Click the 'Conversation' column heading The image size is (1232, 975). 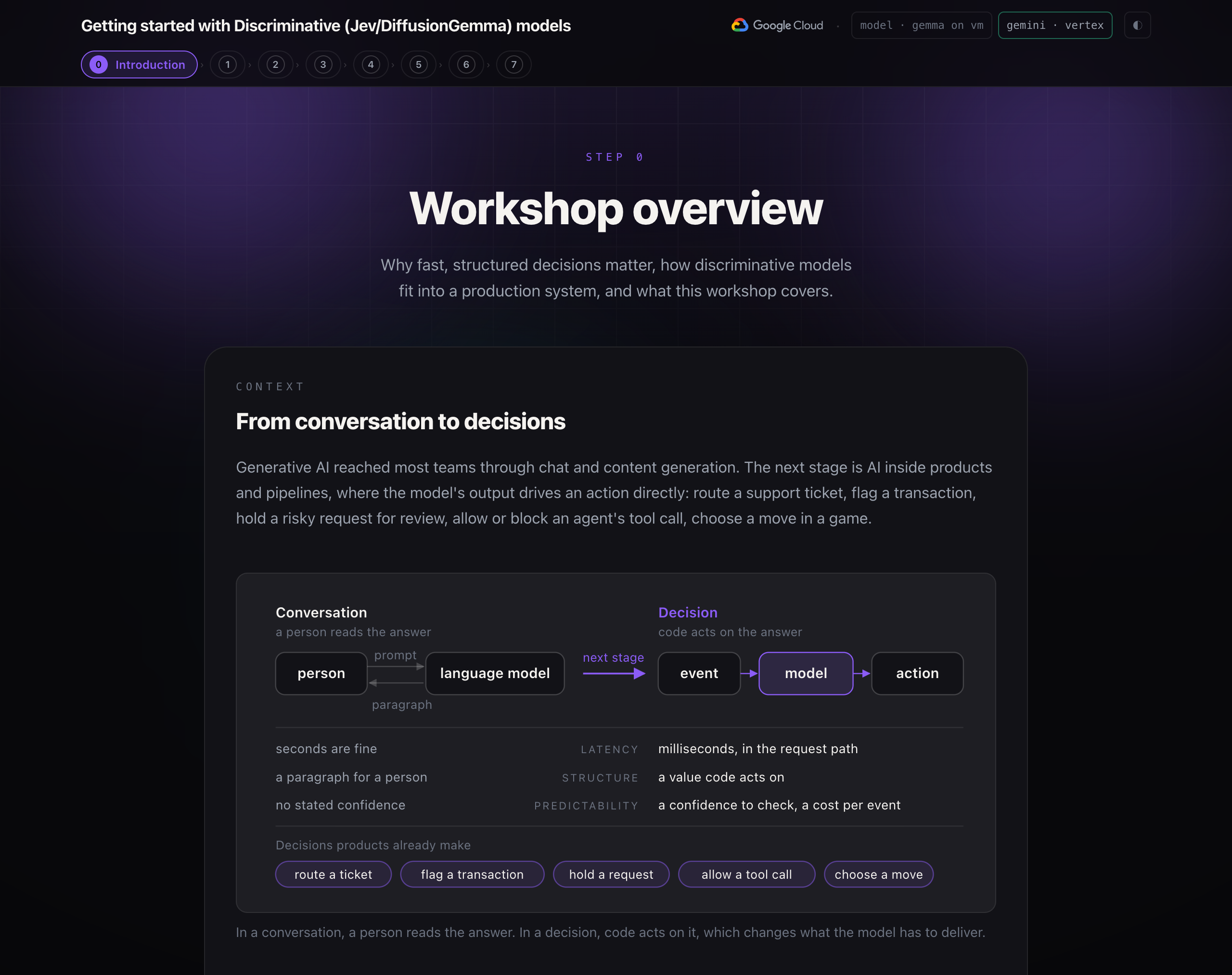point(321,613)
